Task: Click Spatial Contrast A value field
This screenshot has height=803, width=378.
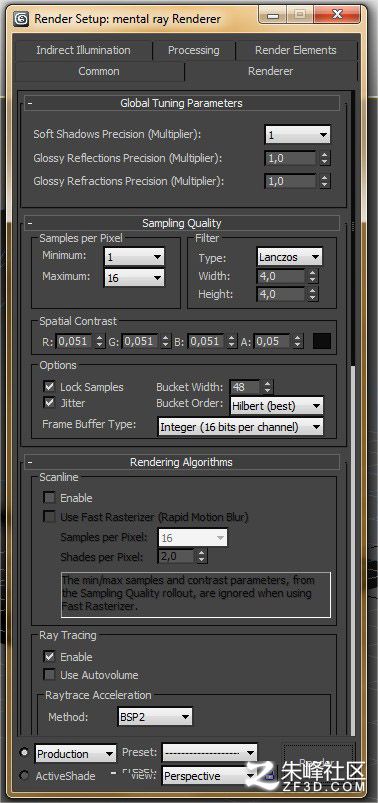Action: [x=271, y=341]
